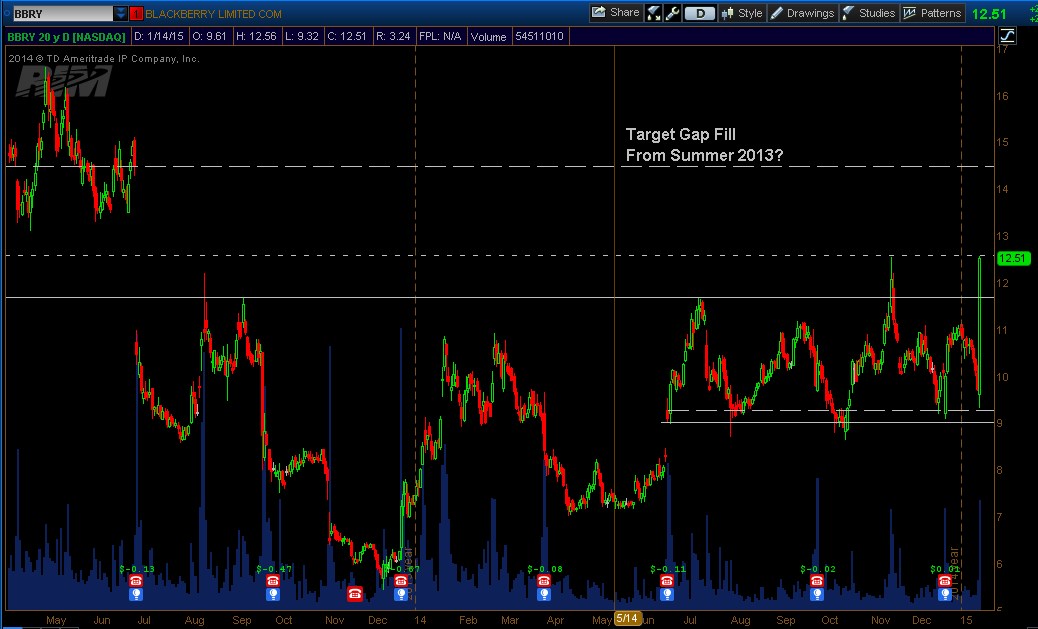The image size is (1038, 629).
Task: Click the 'R: 3.24' range value
Action: pyautogui.click(x=393, y=36)
